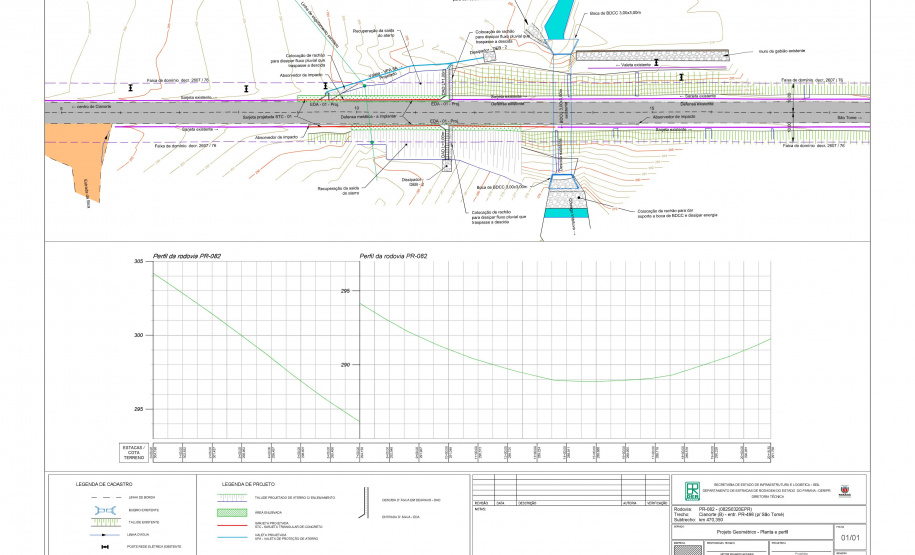Click the 'LEGENDA DE CADASTRO' heading
This screenshot has width=915, height=555.
pyautogui.click(x=104, y=484)
